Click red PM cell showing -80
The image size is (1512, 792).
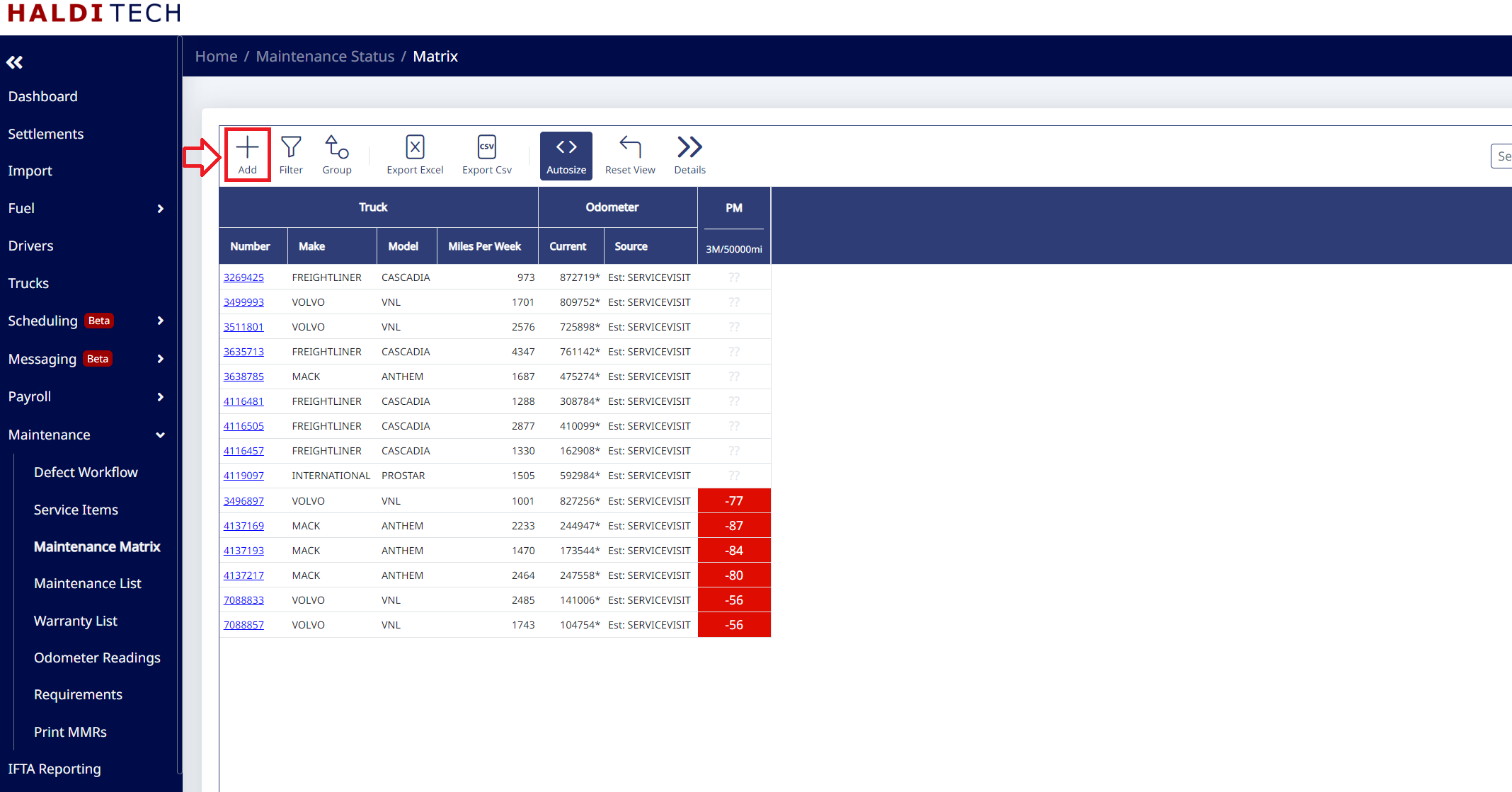coord(734,575)
